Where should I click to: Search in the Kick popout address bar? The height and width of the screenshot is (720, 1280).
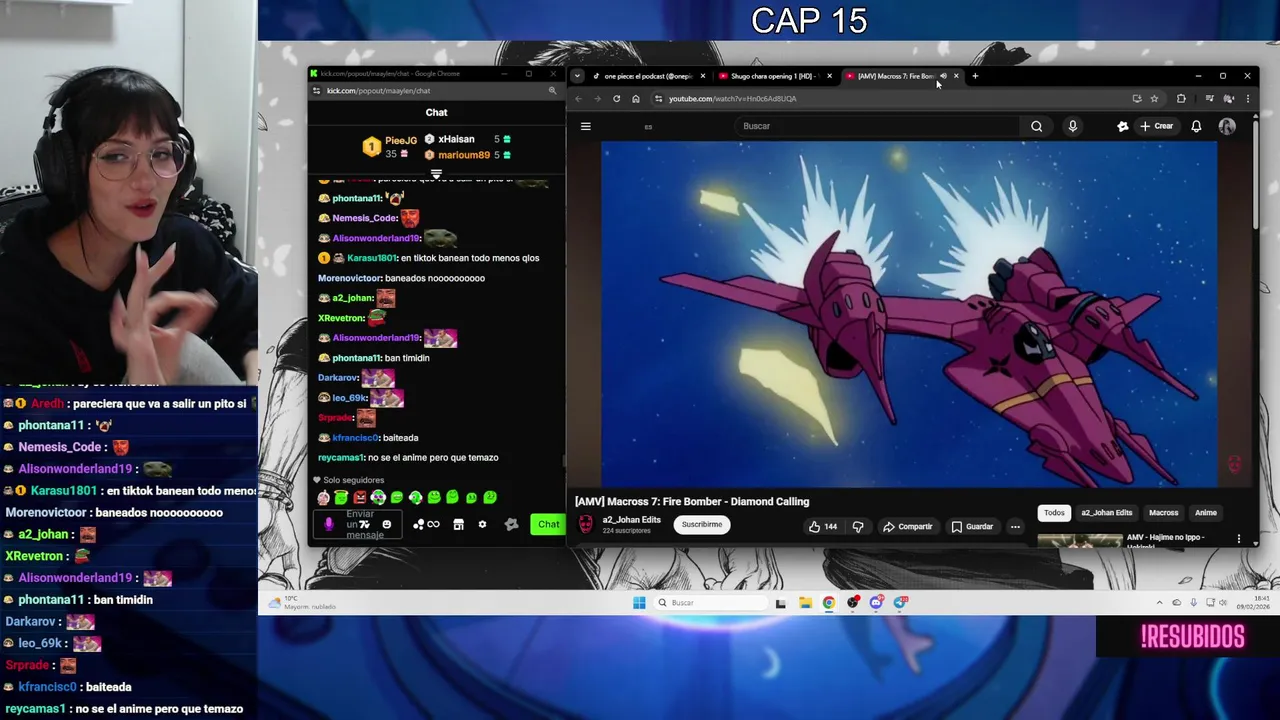click(434, 91)
